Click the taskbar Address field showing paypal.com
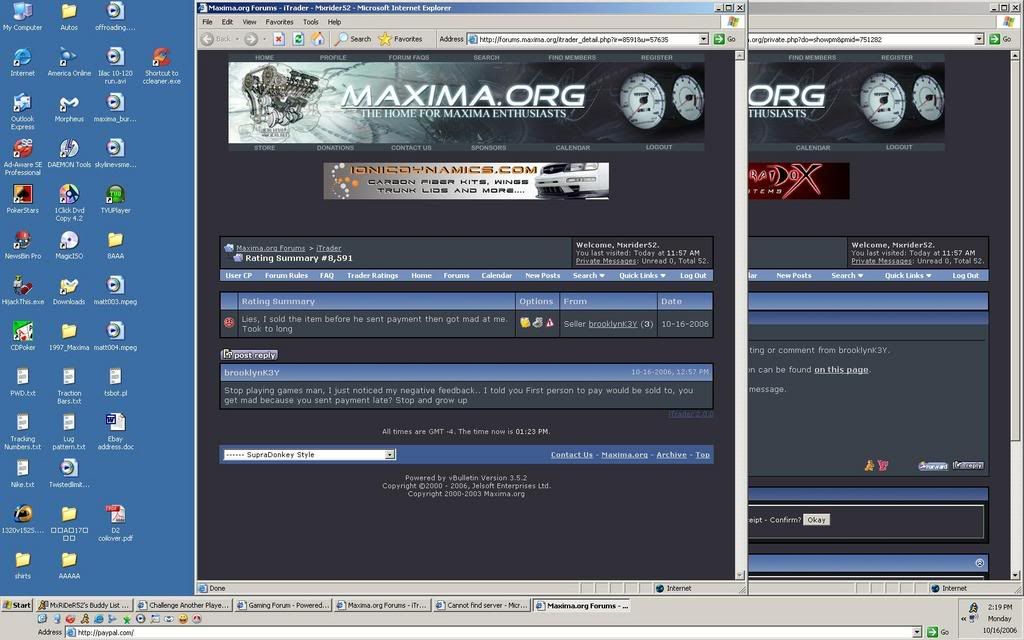Image resolution: width=1024 pixels, height=640 pixels. (x=489, y=632)
